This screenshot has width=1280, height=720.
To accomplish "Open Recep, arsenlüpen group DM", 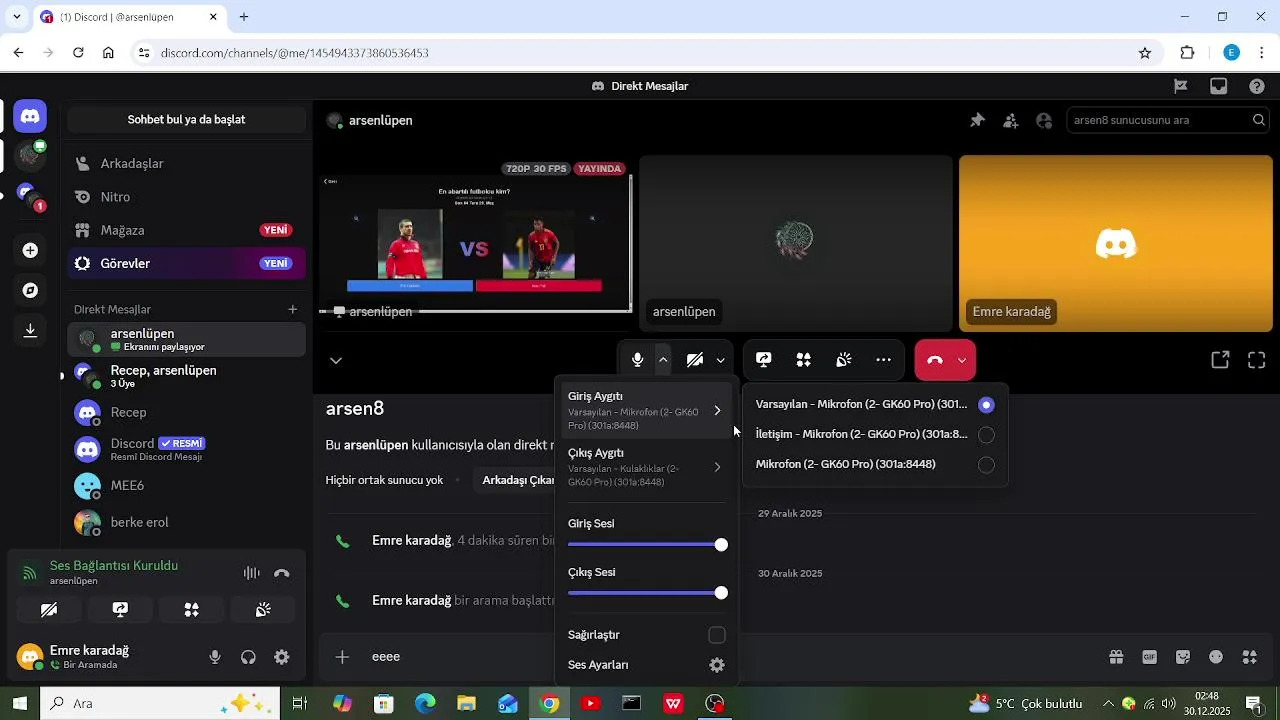I will click(x=187, y=377).
